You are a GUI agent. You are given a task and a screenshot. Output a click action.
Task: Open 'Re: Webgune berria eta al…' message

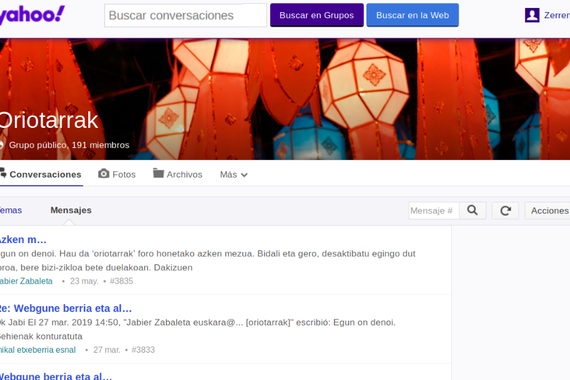[x=66, y=308]
